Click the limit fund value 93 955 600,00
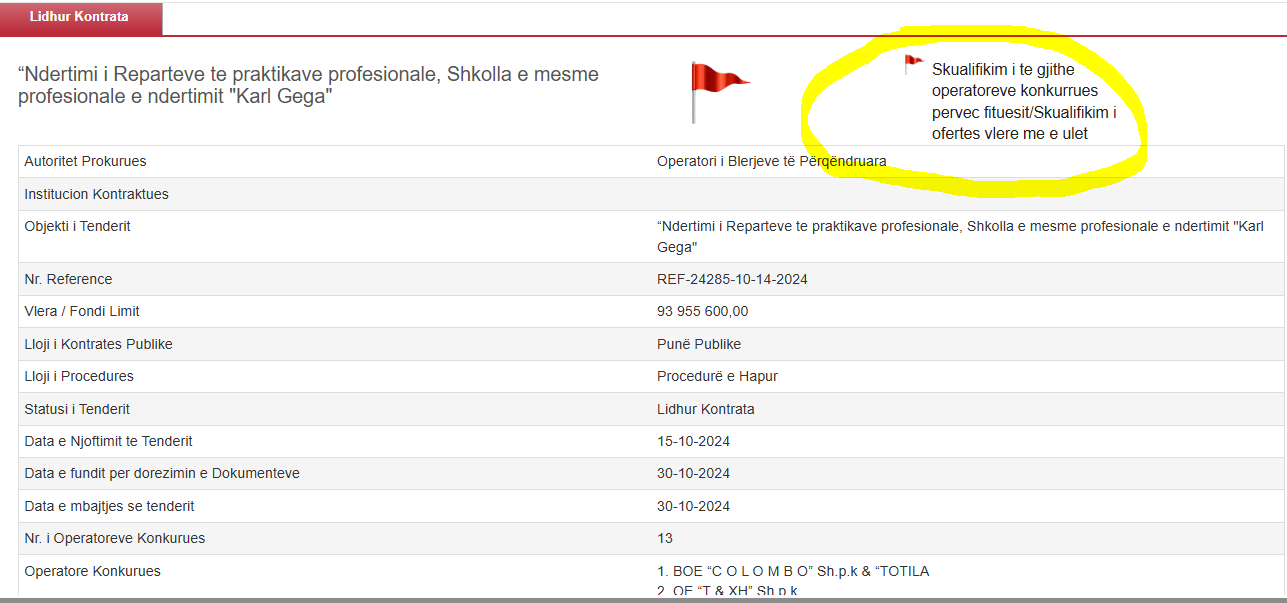This screenshot has width=1287, height=603. (702, 311)
